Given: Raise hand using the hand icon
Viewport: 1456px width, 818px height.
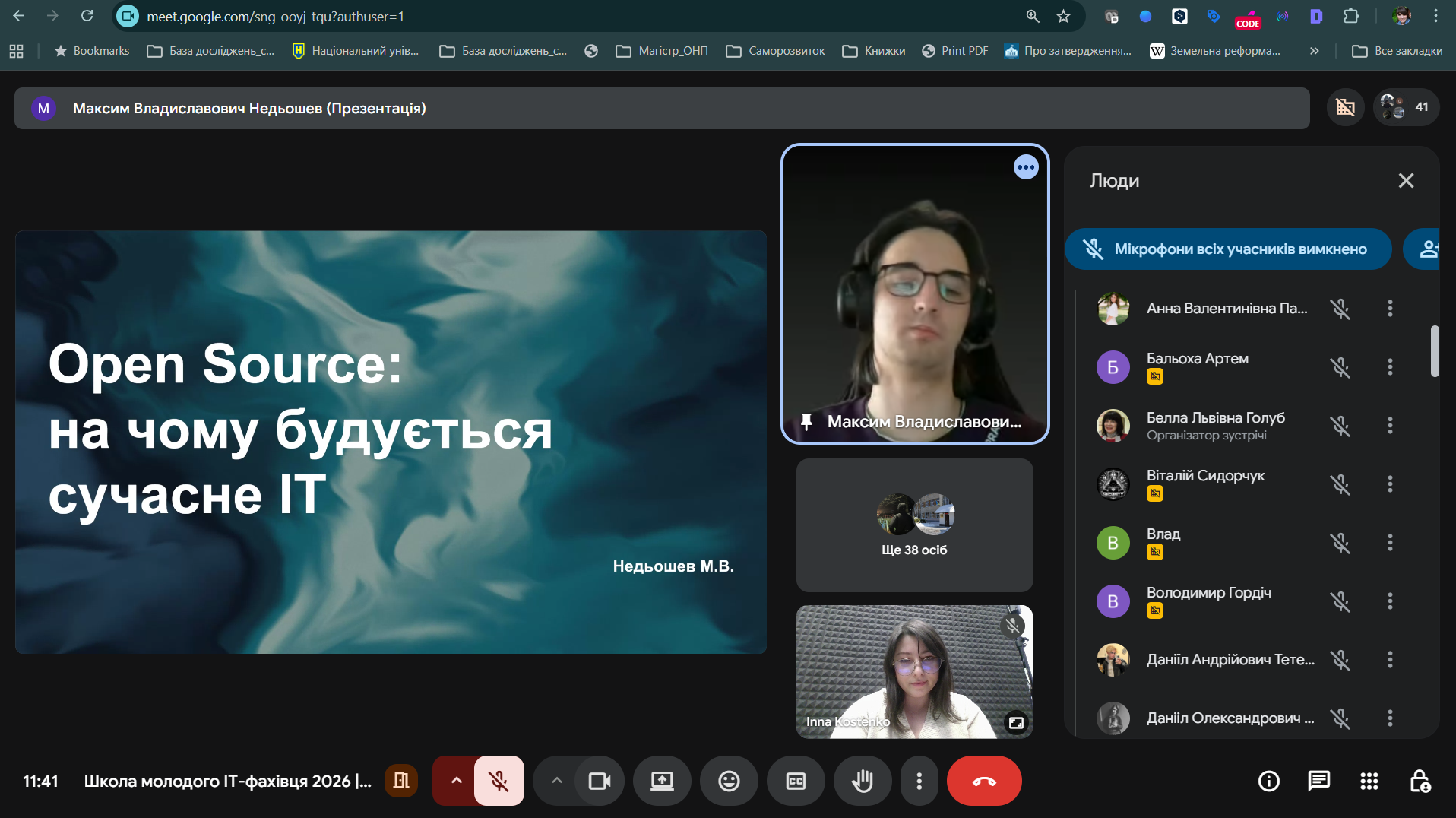Looking at the screenshot, I should (x=863, y=781).
